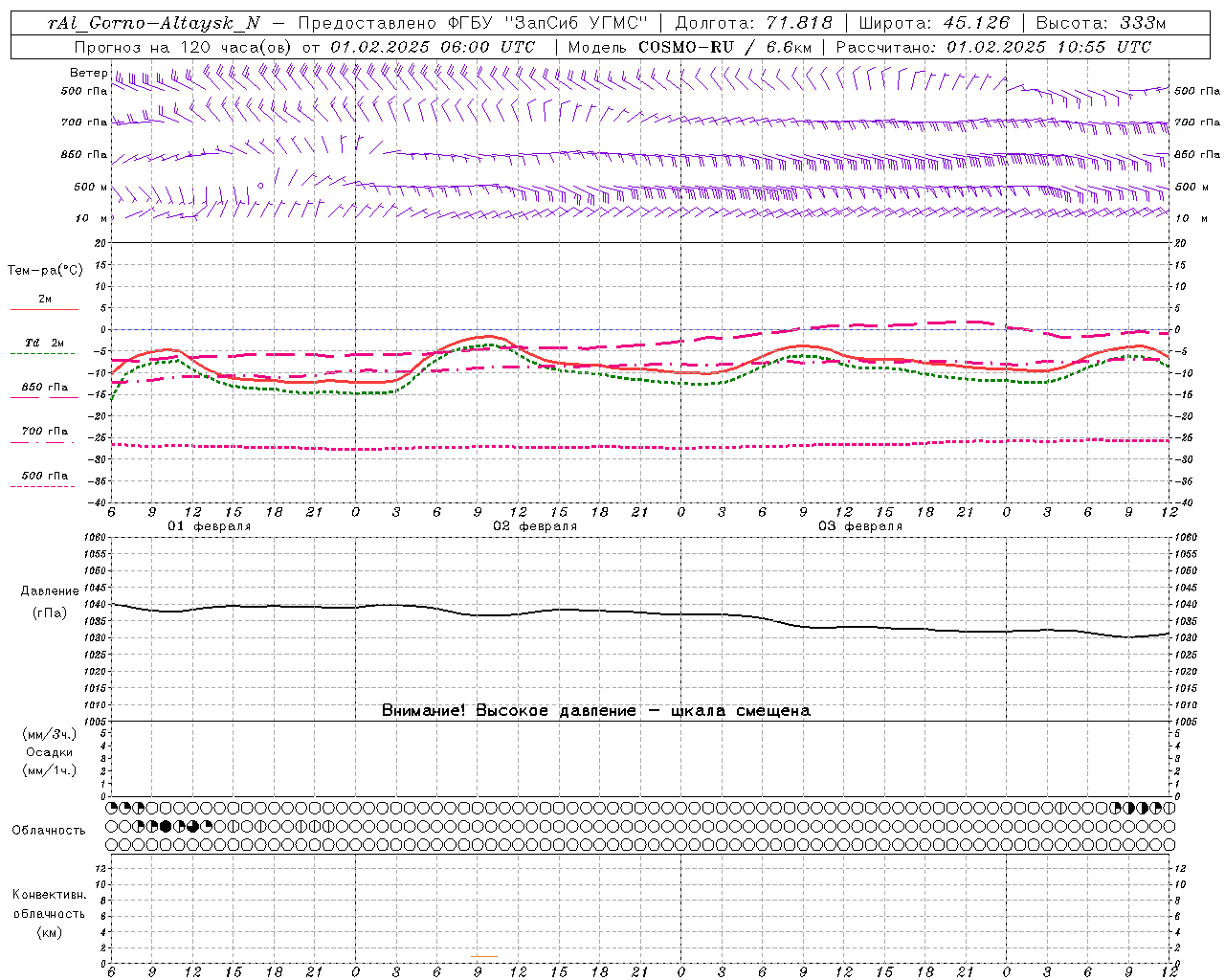
Task: Click the last cloud symbol in the top cloud row
Action: click(x=1169, y=808)
